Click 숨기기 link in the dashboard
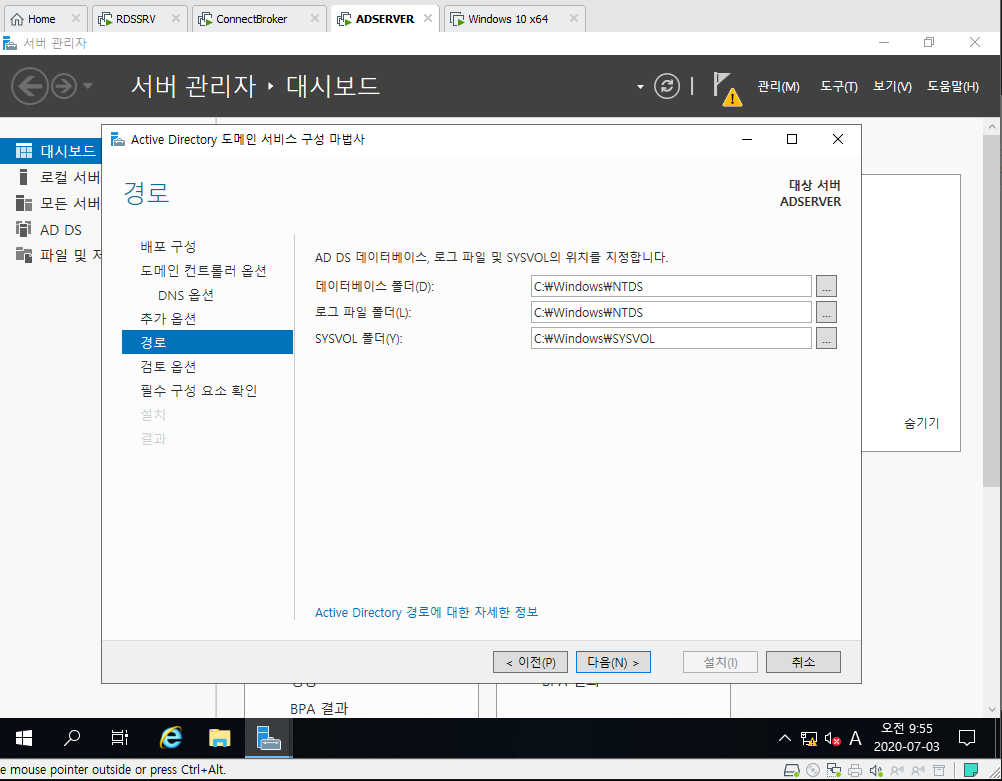This screenshot has height=781, width=1002. [921, 423]
